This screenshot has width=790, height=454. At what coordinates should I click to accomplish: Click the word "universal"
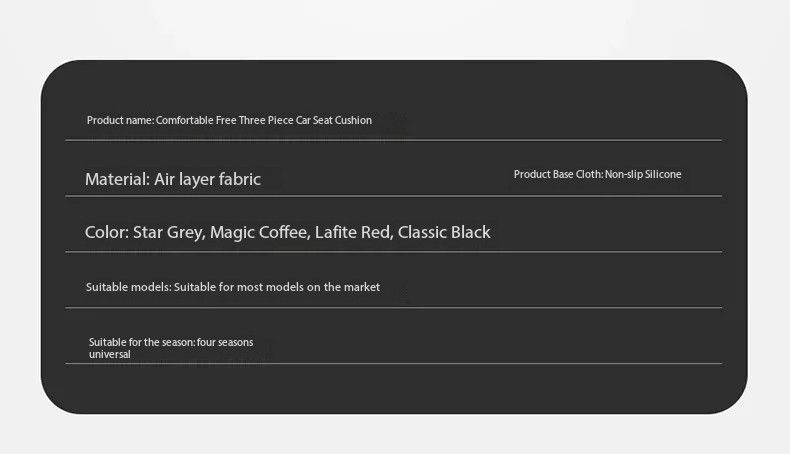[x=109, y=354]
